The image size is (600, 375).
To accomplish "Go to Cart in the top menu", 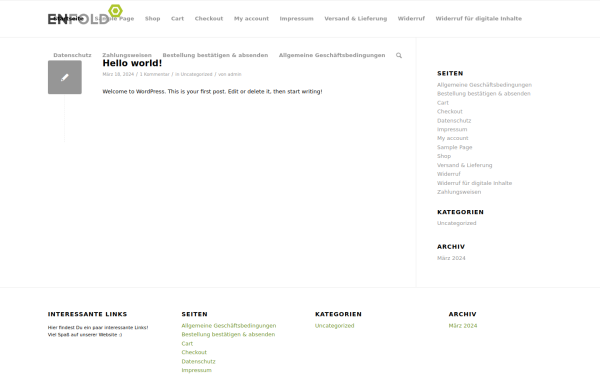I will coord(178,18).
